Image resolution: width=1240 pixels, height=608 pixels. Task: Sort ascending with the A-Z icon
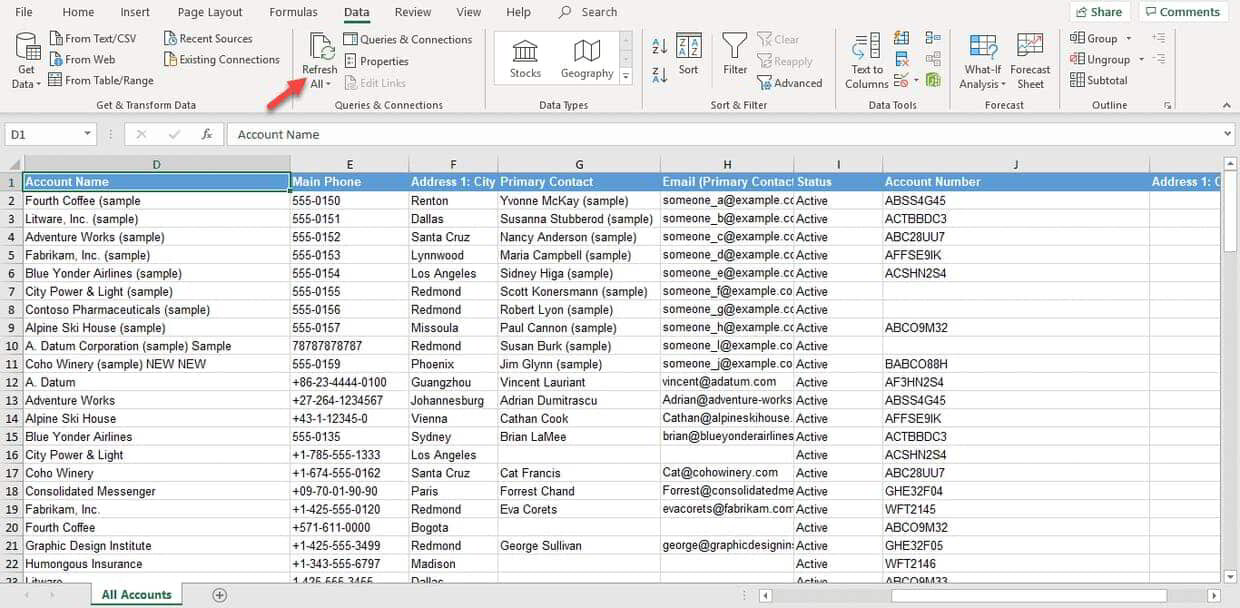[x=658, y=44]
